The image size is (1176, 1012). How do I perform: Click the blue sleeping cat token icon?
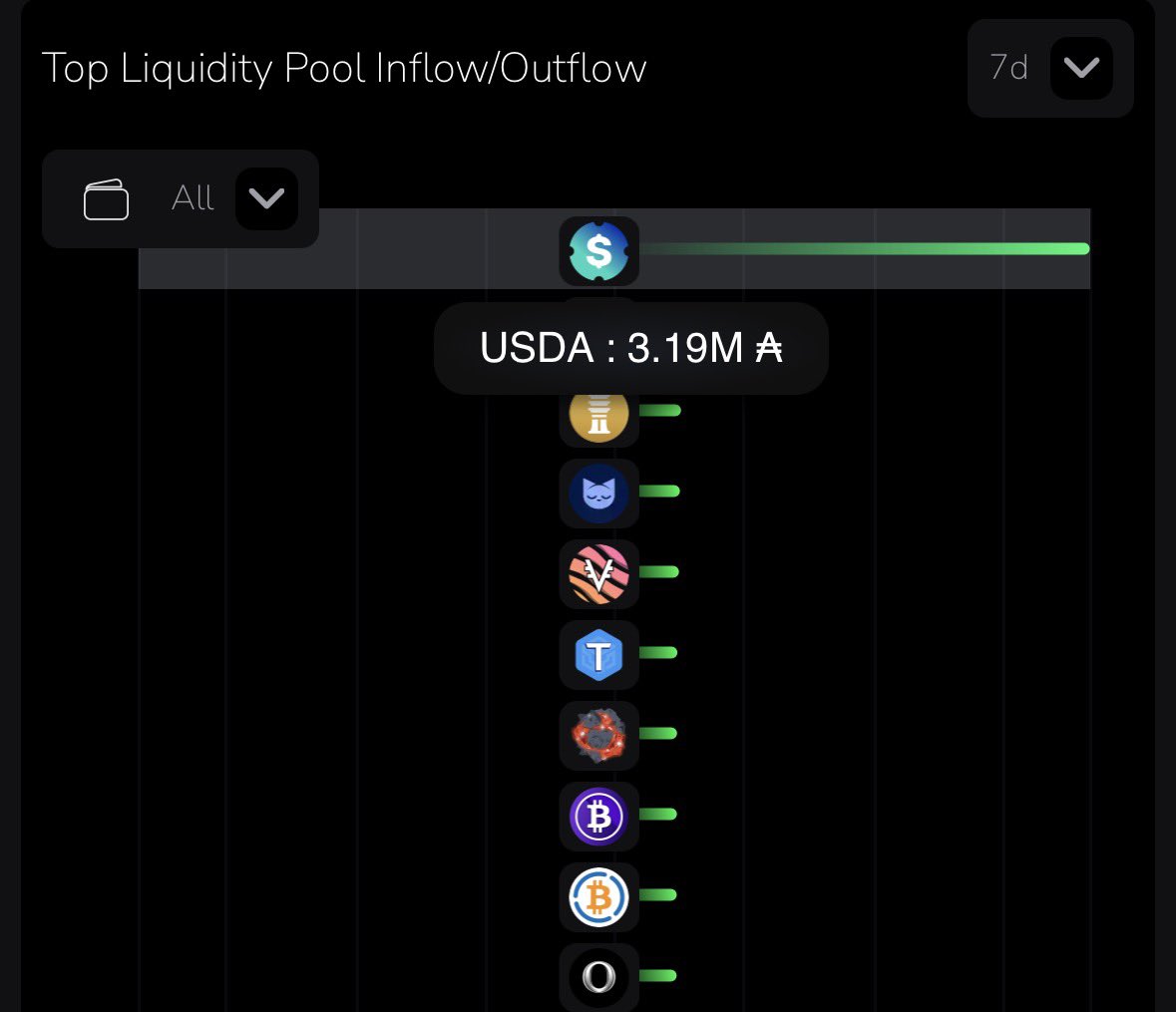tap(598, 494)
